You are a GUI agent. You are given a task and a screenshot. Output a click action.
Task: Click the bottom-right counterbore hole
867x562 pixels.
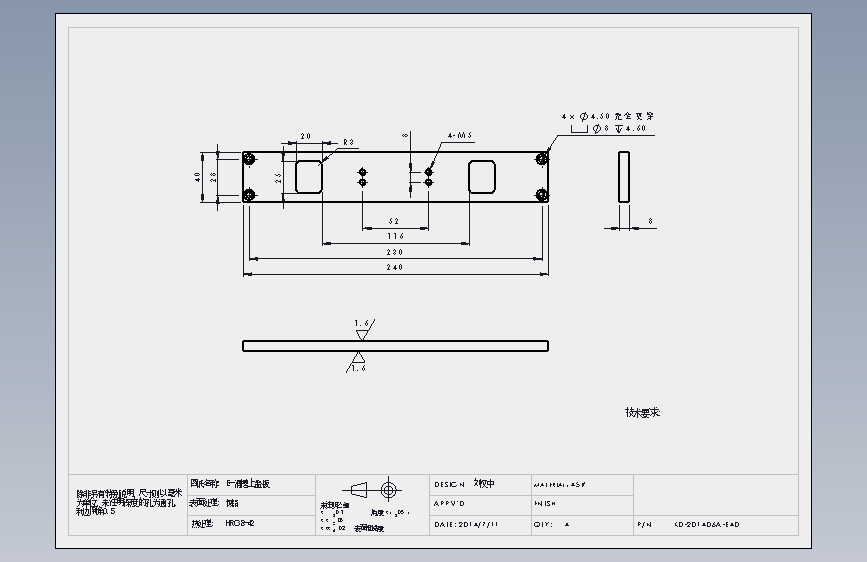click(542, 195)
